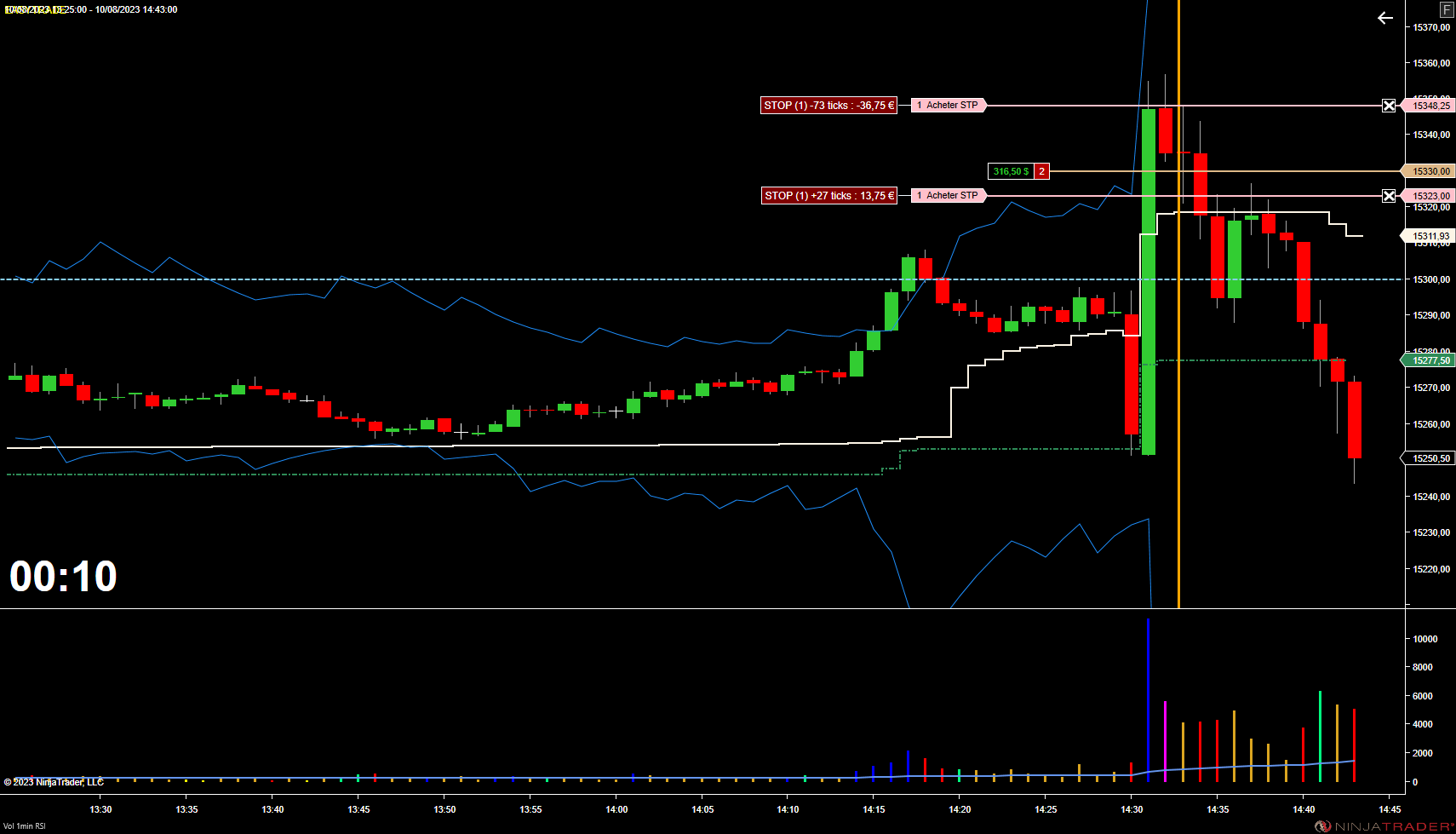
Task: Click the 15311,93 indicator price marker
Action: click(x=1429, y=236)
